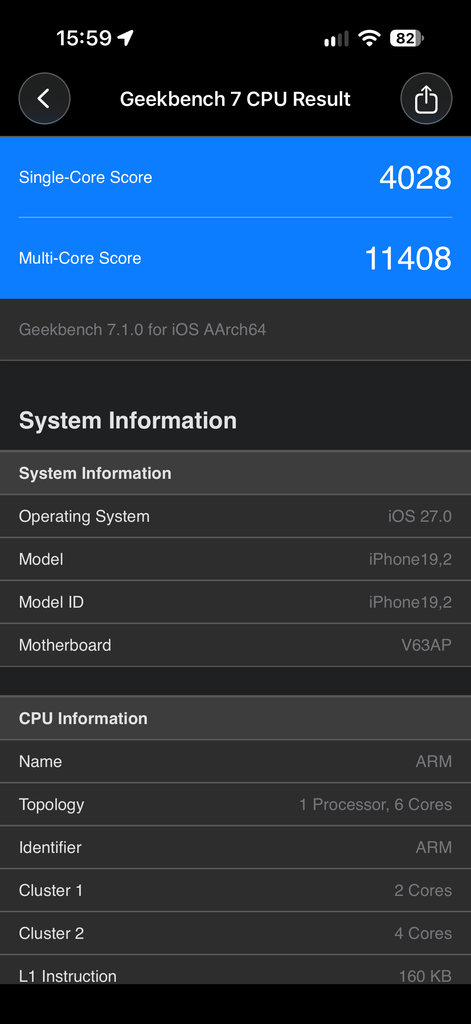The height and width of the screenshot is (1024, 471).
Task: Tap the Geekbench 7 CPU Result title
Action: [235, 99]
